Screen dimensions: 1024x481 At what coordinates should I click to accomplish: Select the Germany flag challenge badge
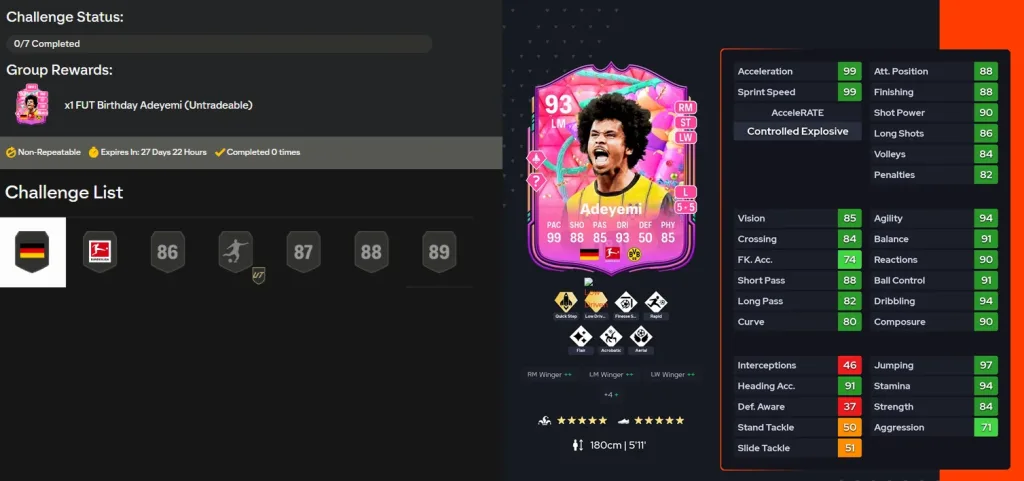point(33,252)
